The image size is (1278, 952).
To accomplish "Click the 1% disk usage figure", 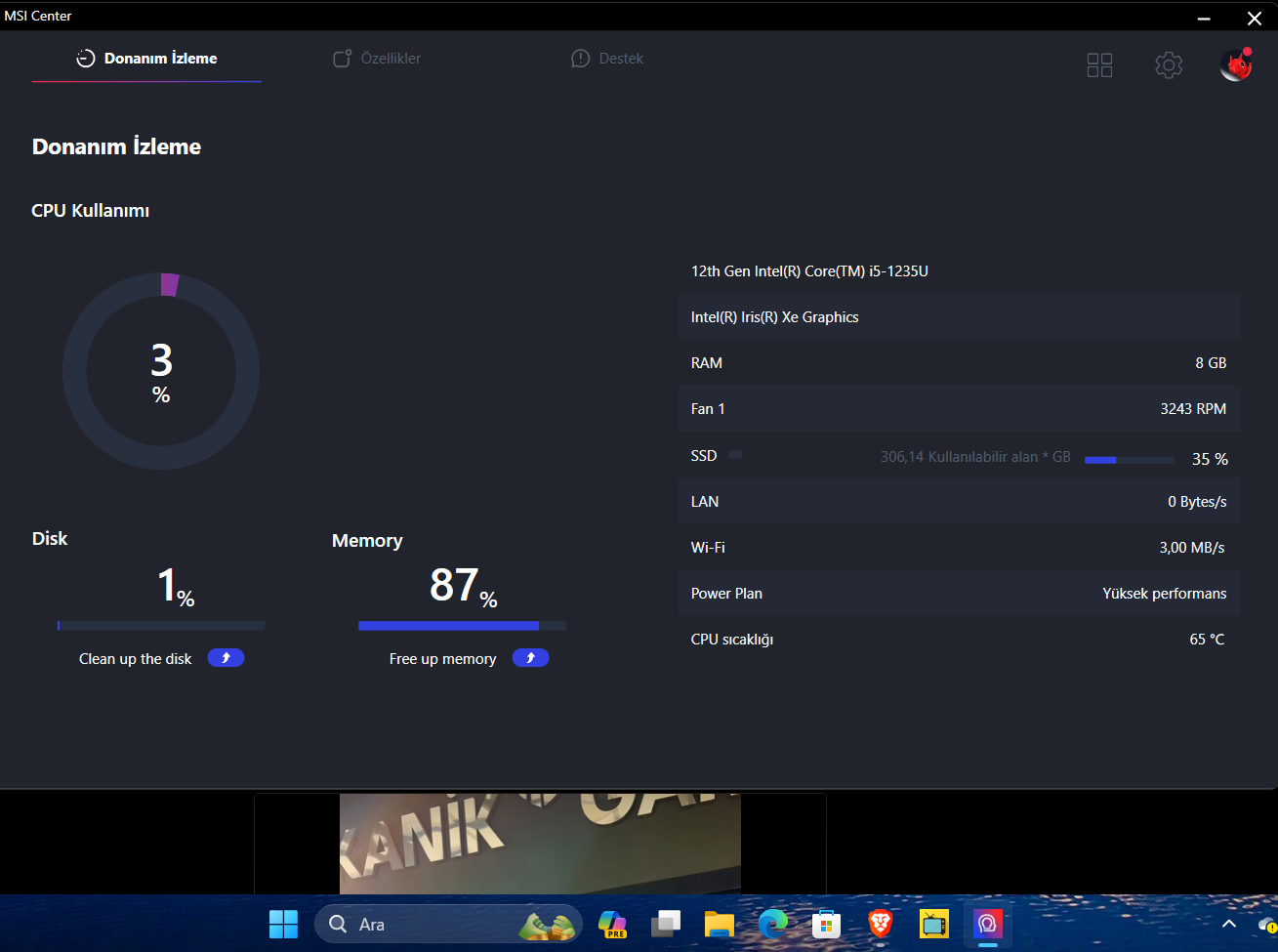I will coord(176,586).
